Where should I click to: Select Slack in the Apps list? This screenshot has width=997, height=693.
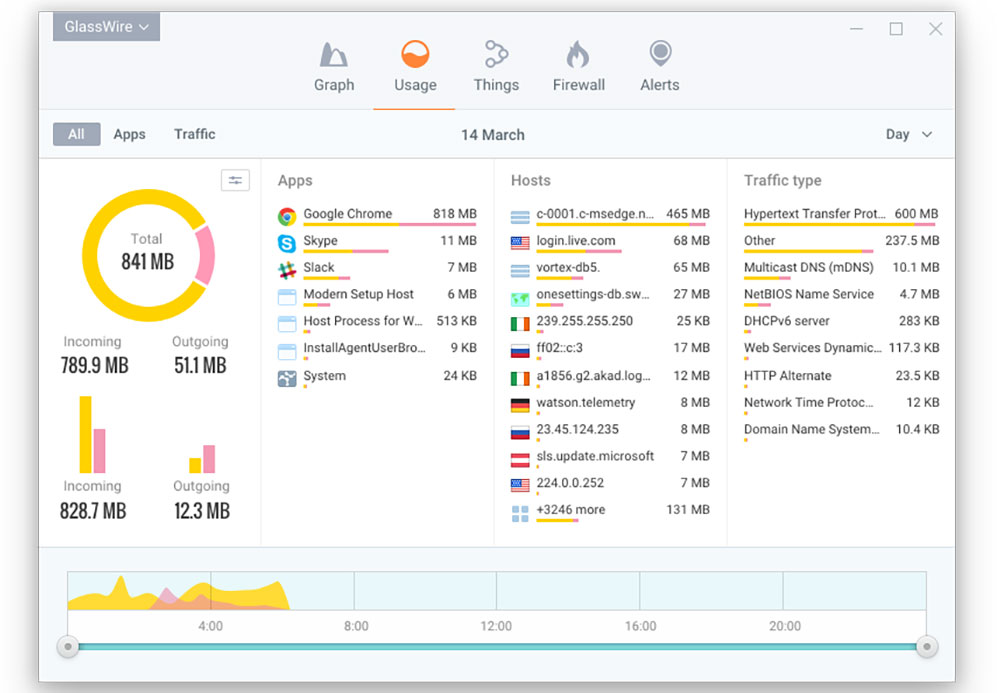pos(378,269)
